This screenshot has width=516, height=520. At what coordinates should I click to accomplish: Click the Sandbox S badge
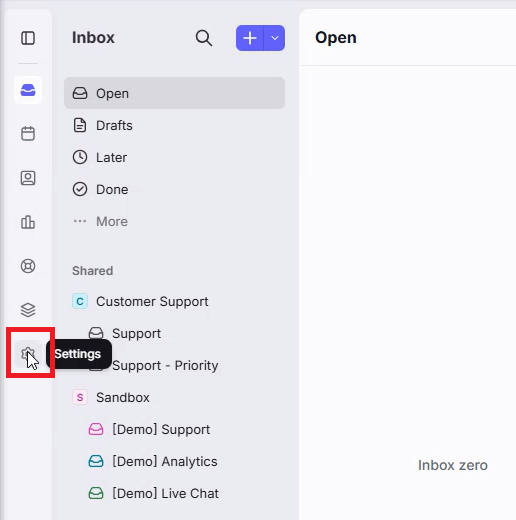80,397
